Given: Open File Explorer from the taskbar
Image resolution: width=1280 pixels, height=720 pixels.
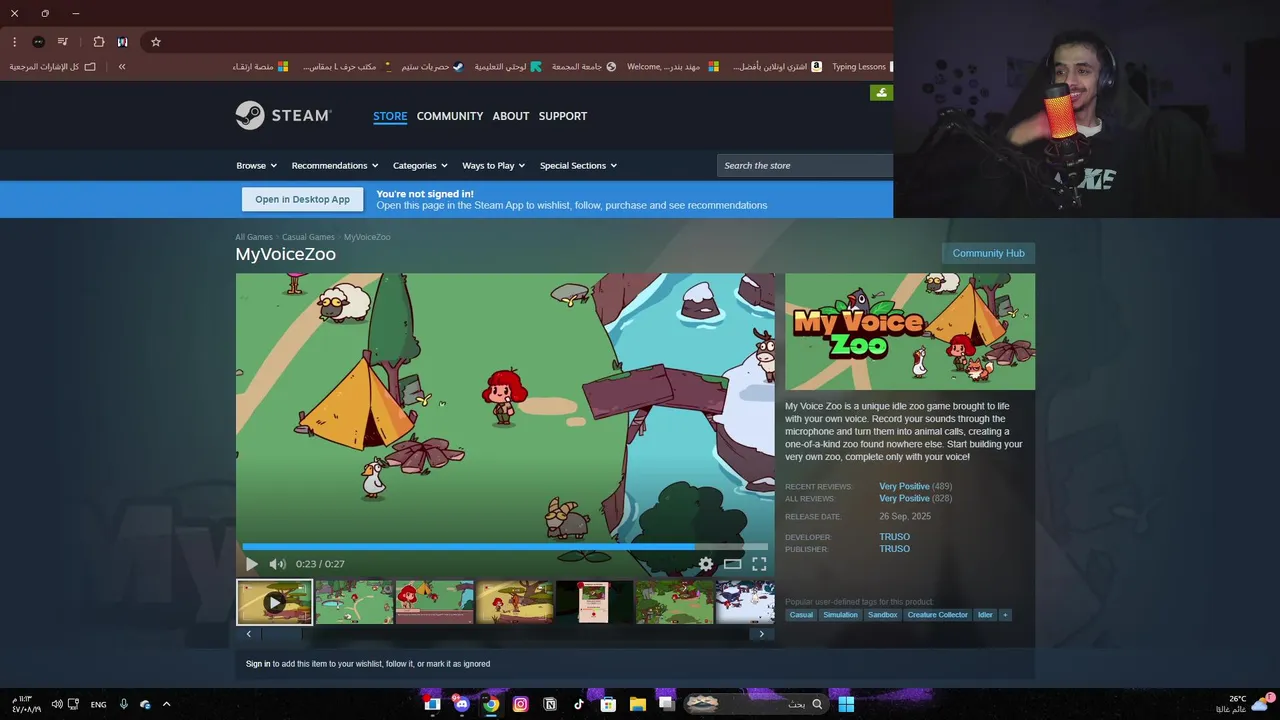Looking at the screenshot, I should point(637,704).
